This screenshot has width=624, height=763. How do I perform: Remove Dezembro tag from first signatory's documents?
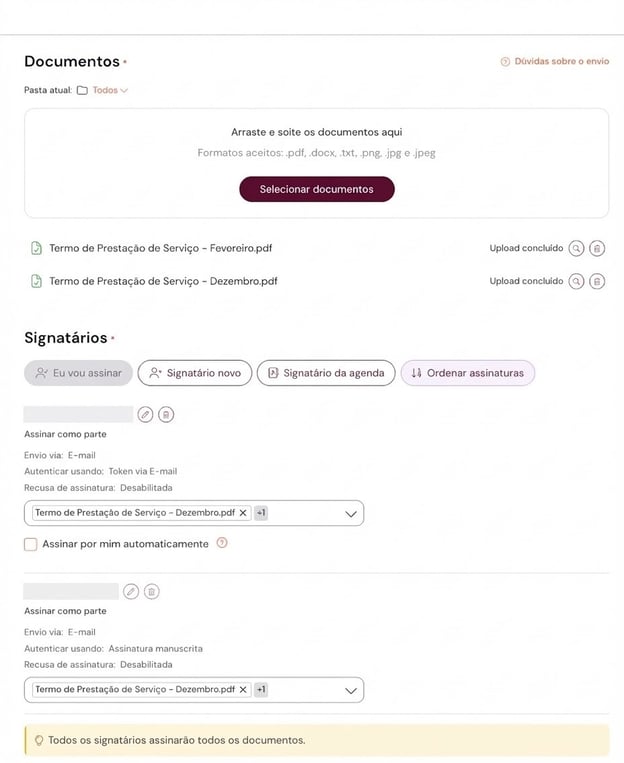click(x=243, y=513)
